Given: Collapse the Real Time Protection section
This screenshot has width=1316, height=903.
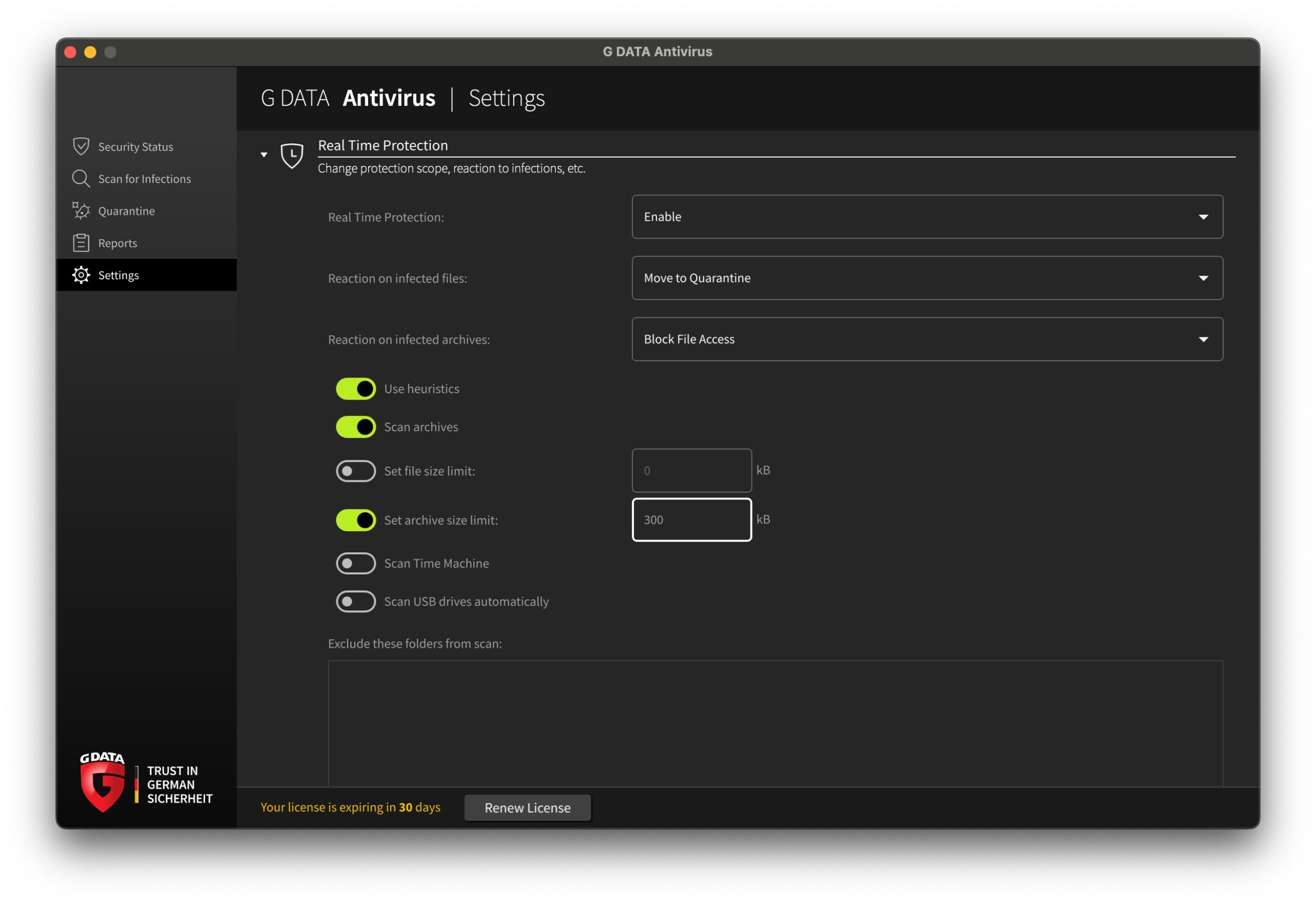Looking at the screenshot, I should 264,155.
